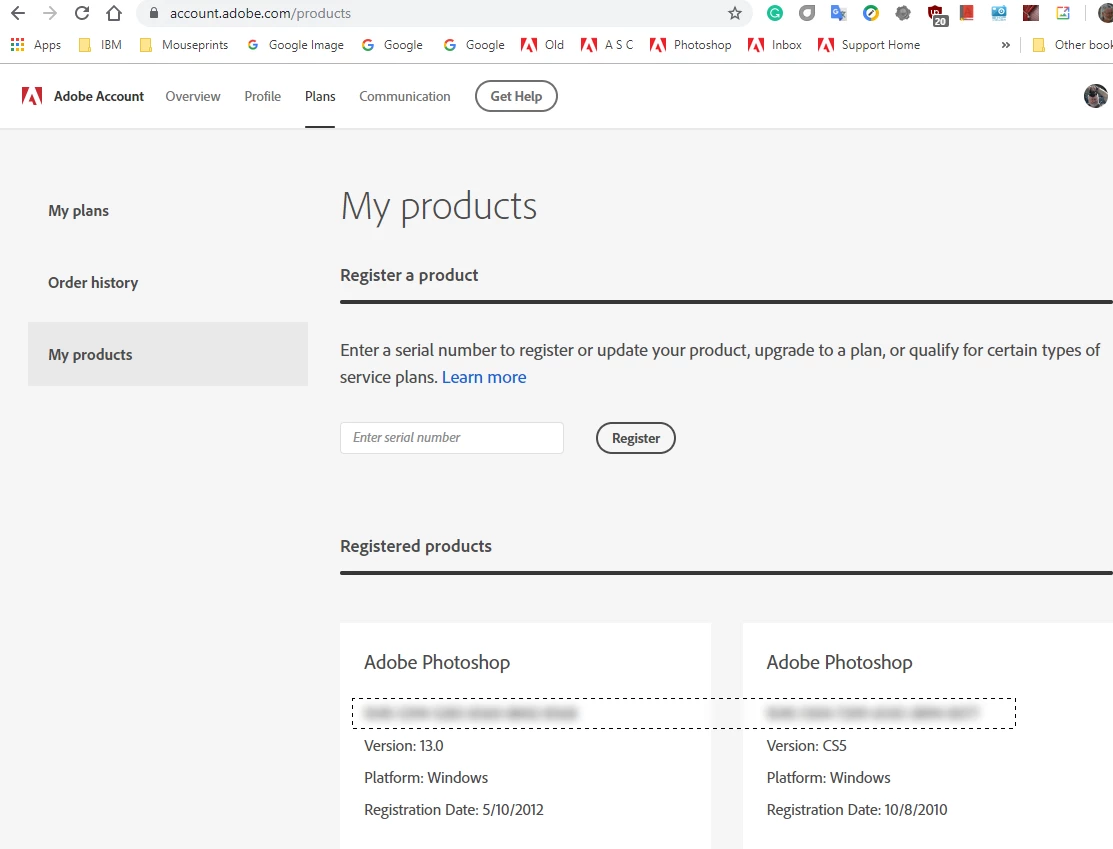
Task: Open the Support Home bookmark
Action: coord(869,45)
